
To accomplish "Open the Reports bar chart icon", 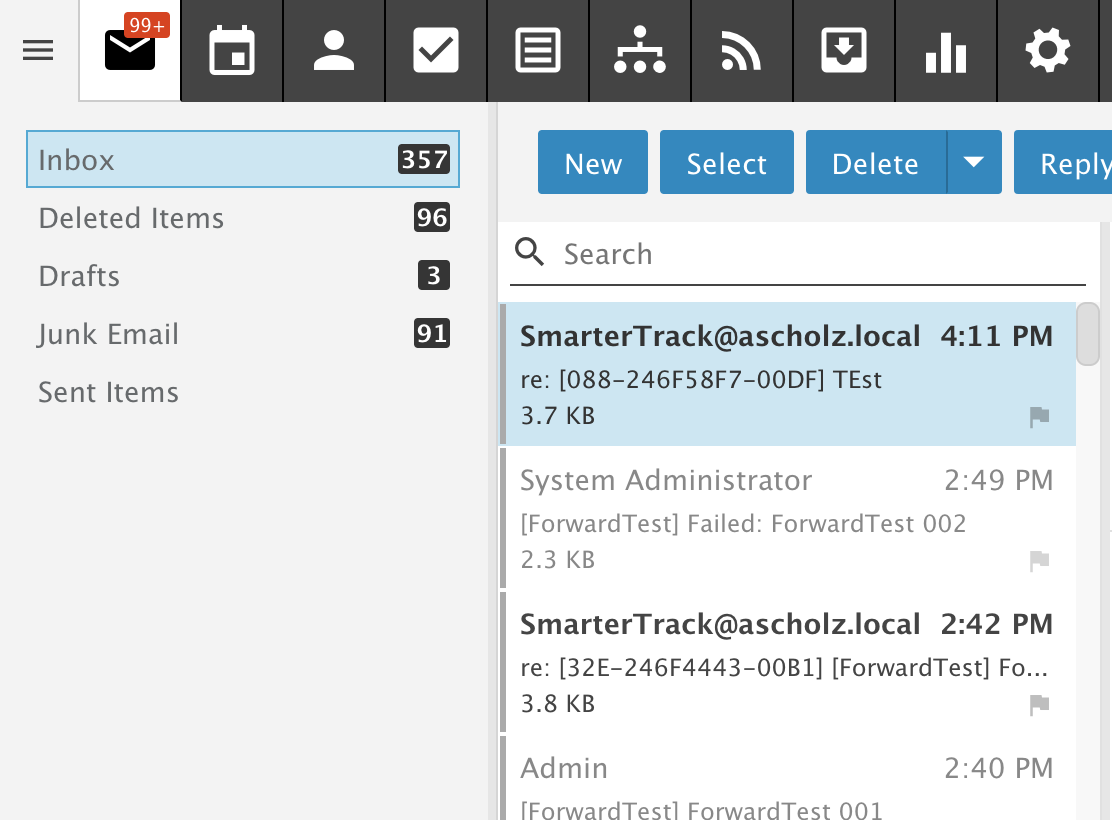I will pyautogui.click(x=946, y=51).
